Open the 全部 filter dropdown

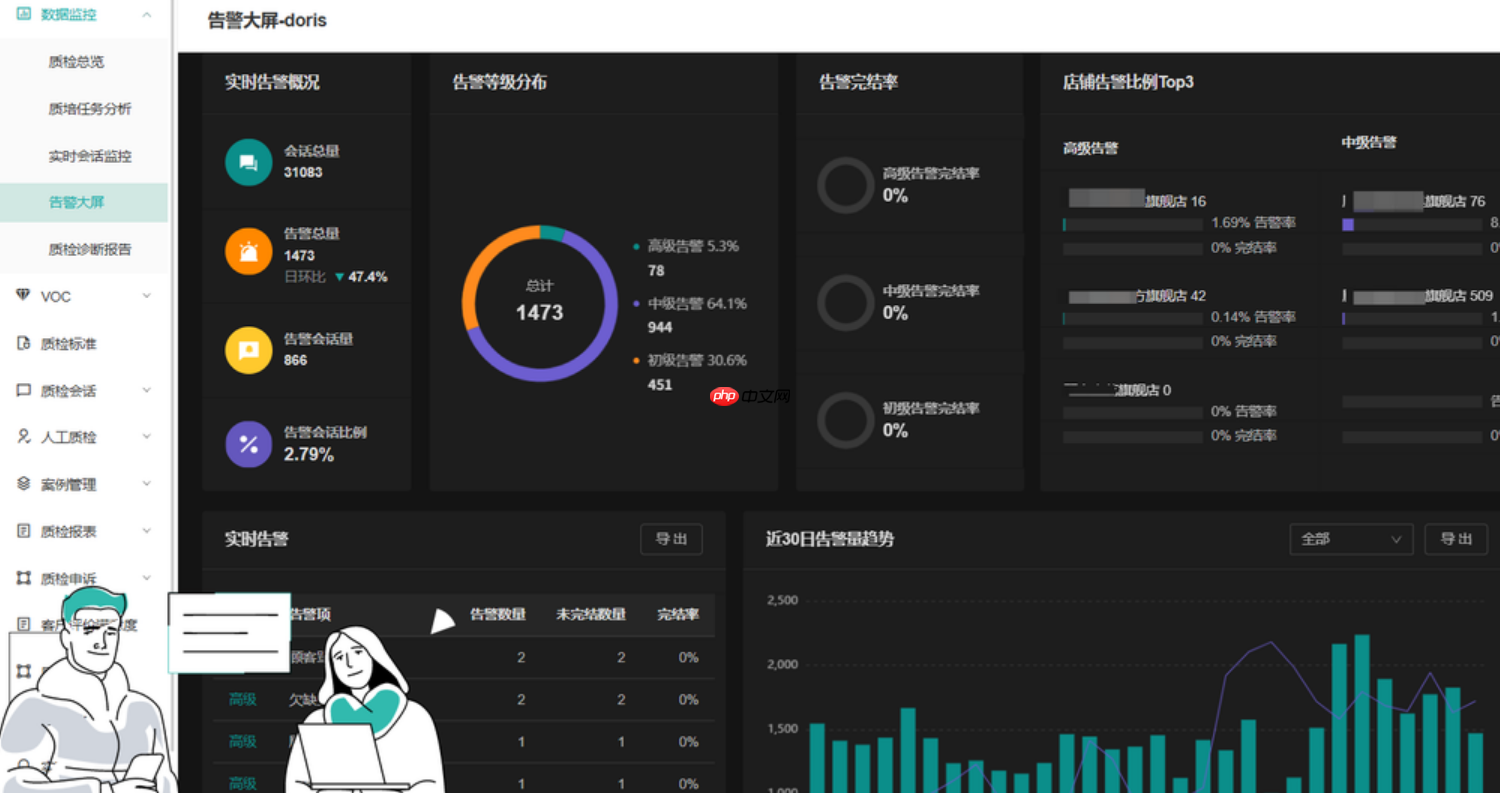pyautogui.click(x=1350, y=539)
